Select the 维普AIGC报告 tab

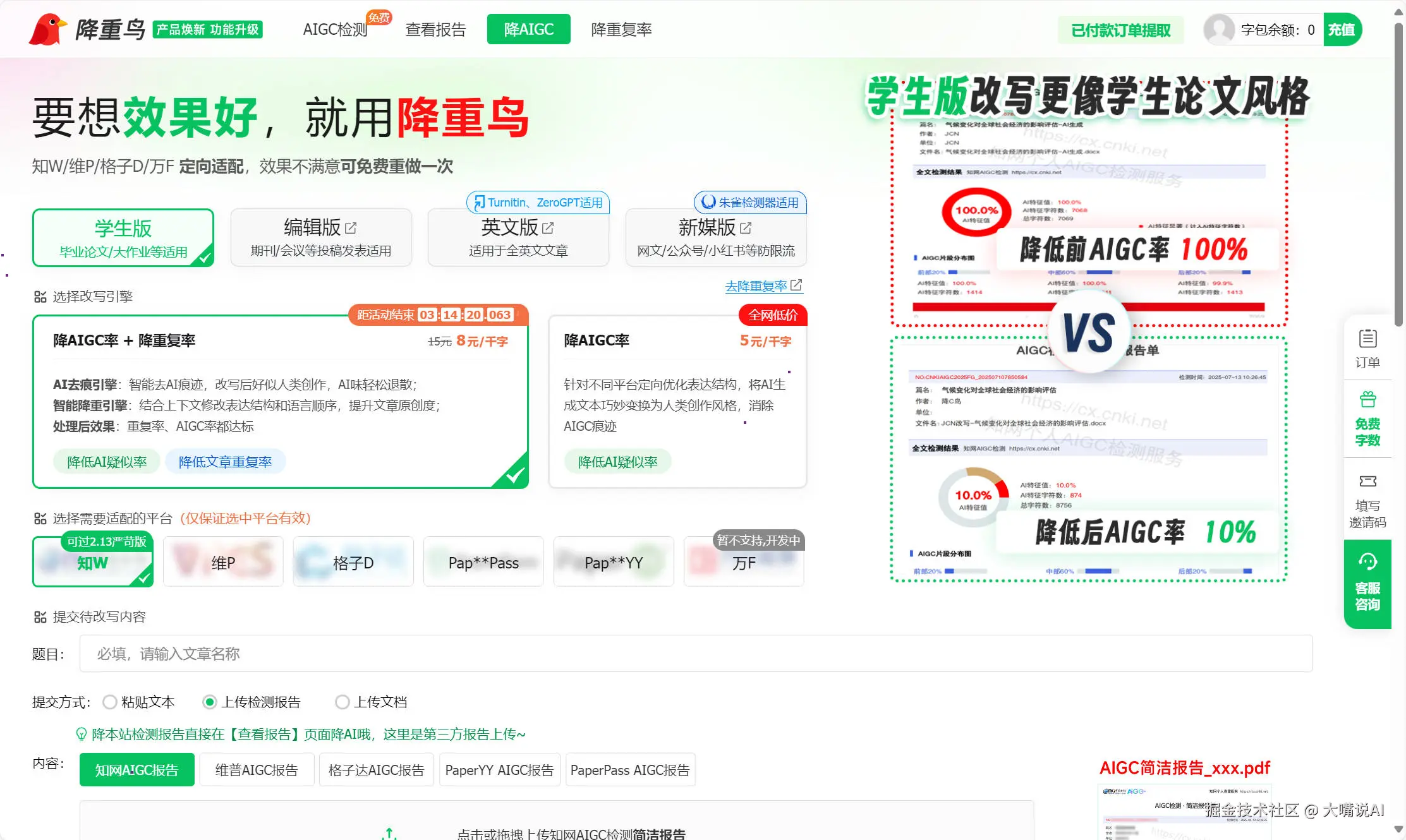point(257,770)
